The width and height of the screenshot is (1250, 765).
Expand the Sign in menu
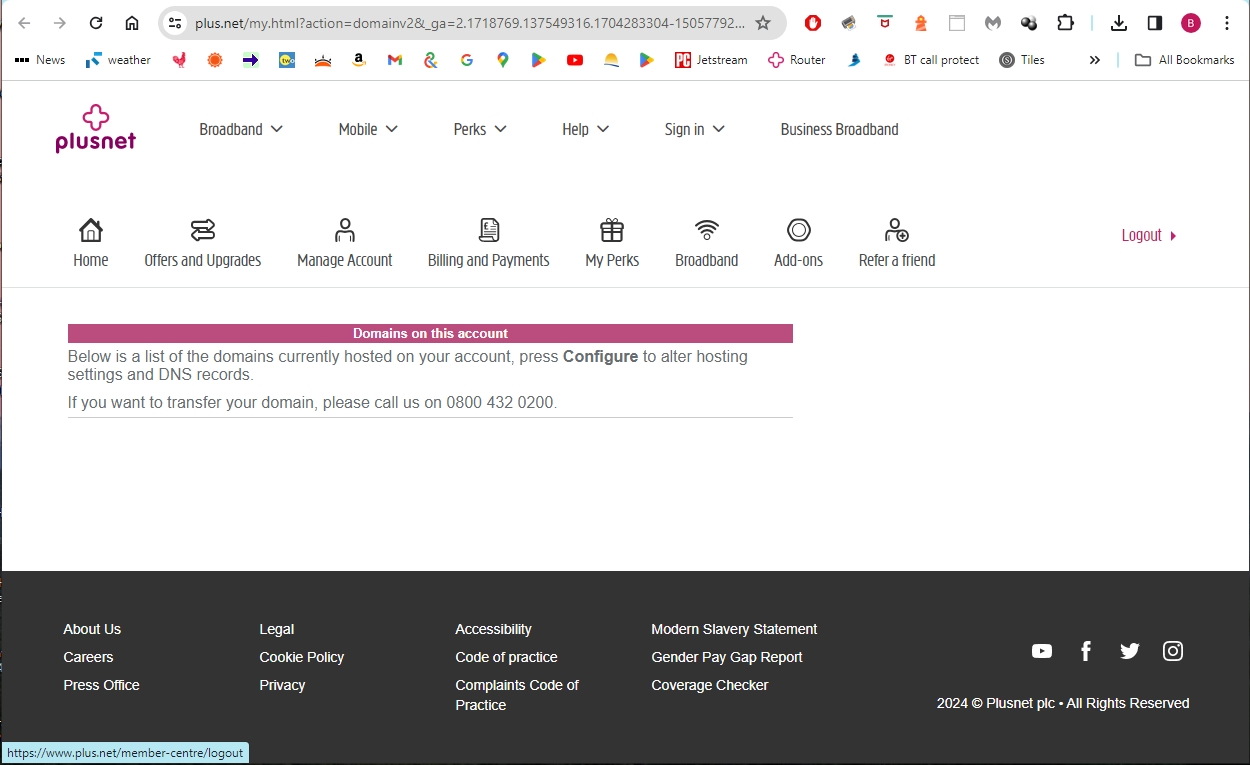[694, 129]
